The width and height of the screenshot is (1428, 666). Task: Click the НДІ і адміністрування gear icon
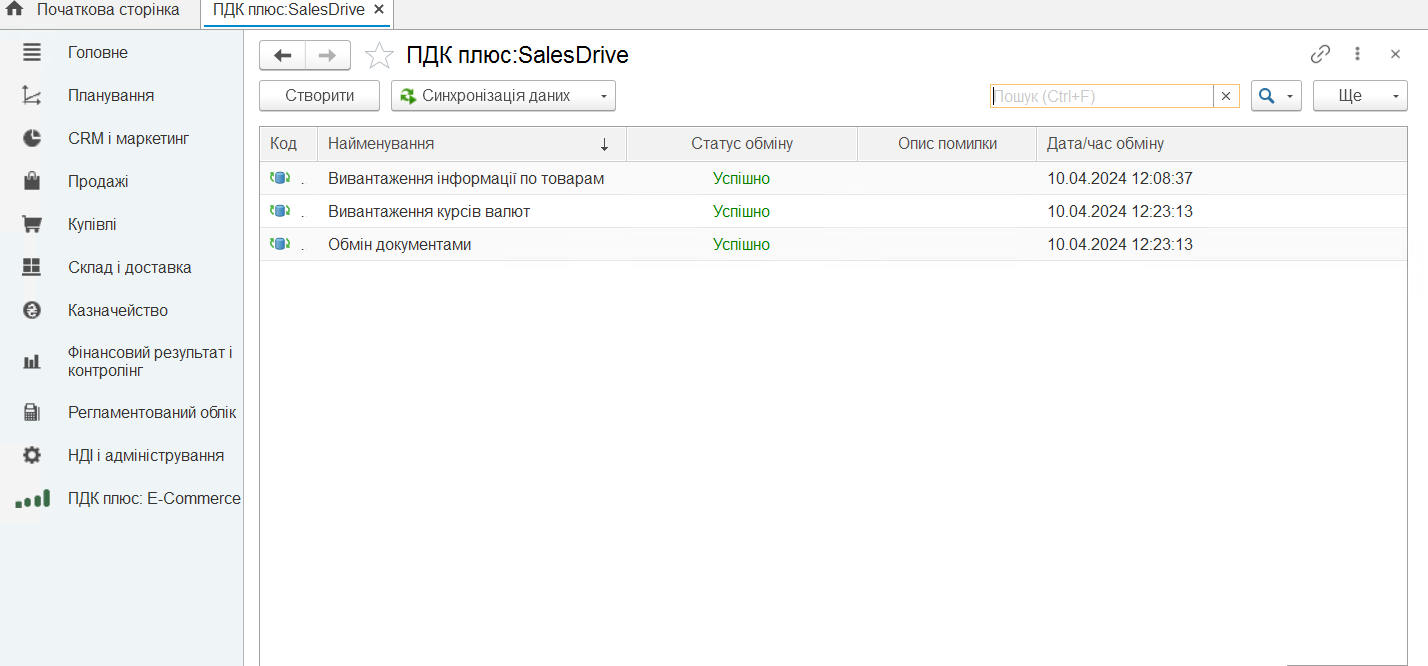tap(32, 455)
